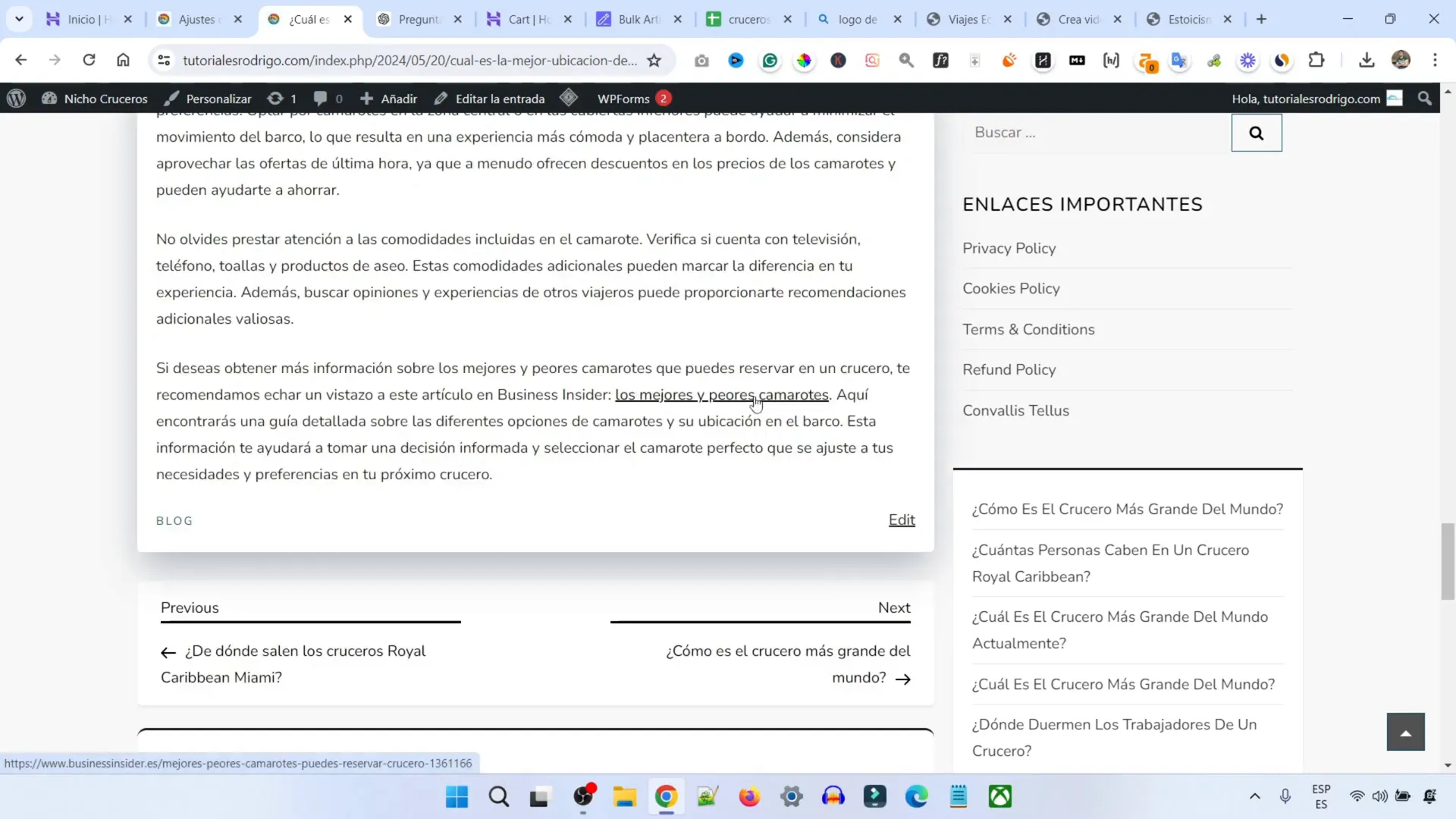Switch keyboard language from ESP indicator

pyautogui.click(x=1322, y=796)
